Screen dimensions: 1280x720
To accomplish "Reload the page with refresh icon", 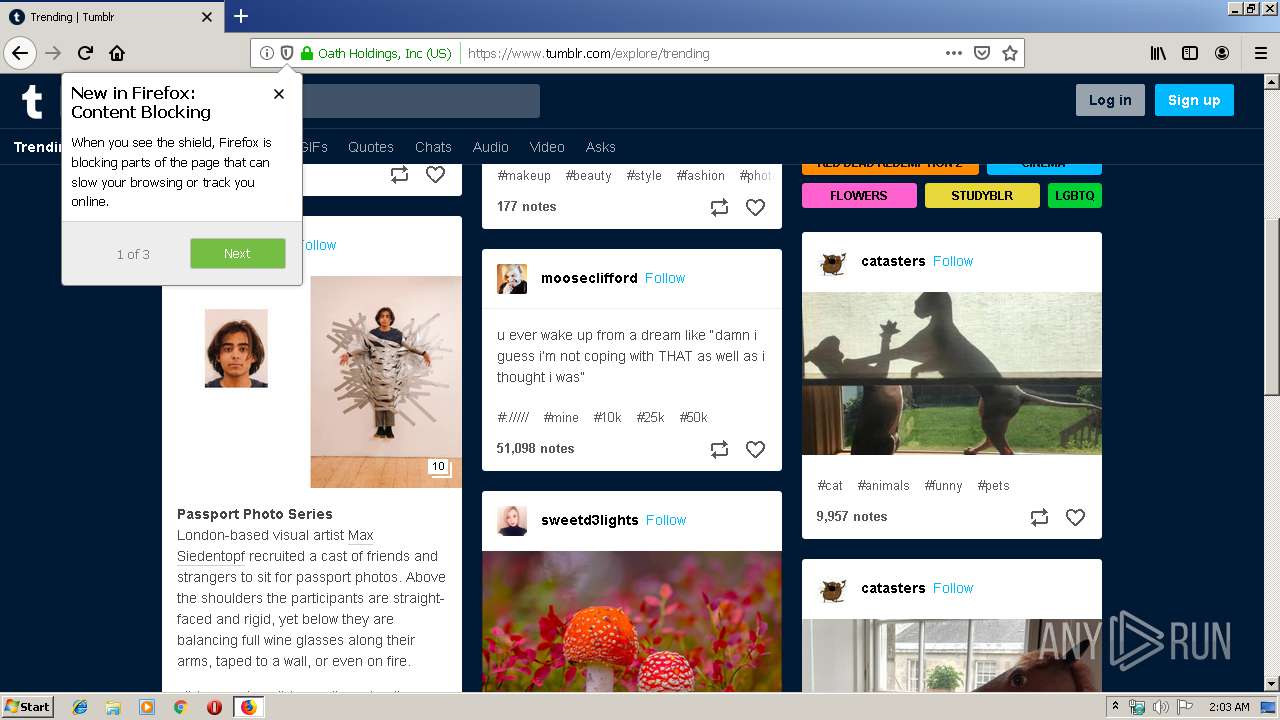I will [85, 53].
